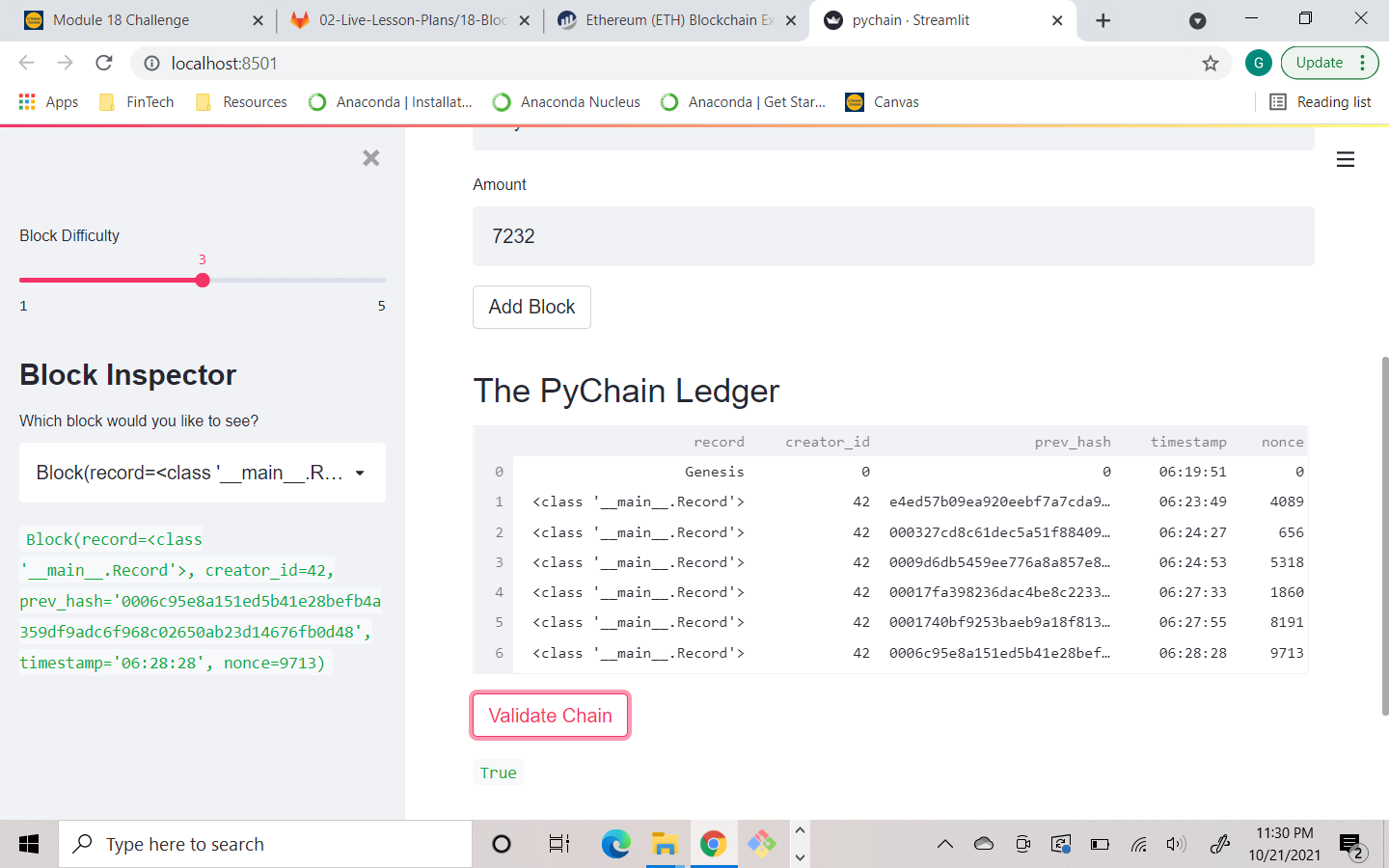This screenshot has height=868, width=1389.
Task: Expand hidden icons in the system tray
Action: click(944, 844)
